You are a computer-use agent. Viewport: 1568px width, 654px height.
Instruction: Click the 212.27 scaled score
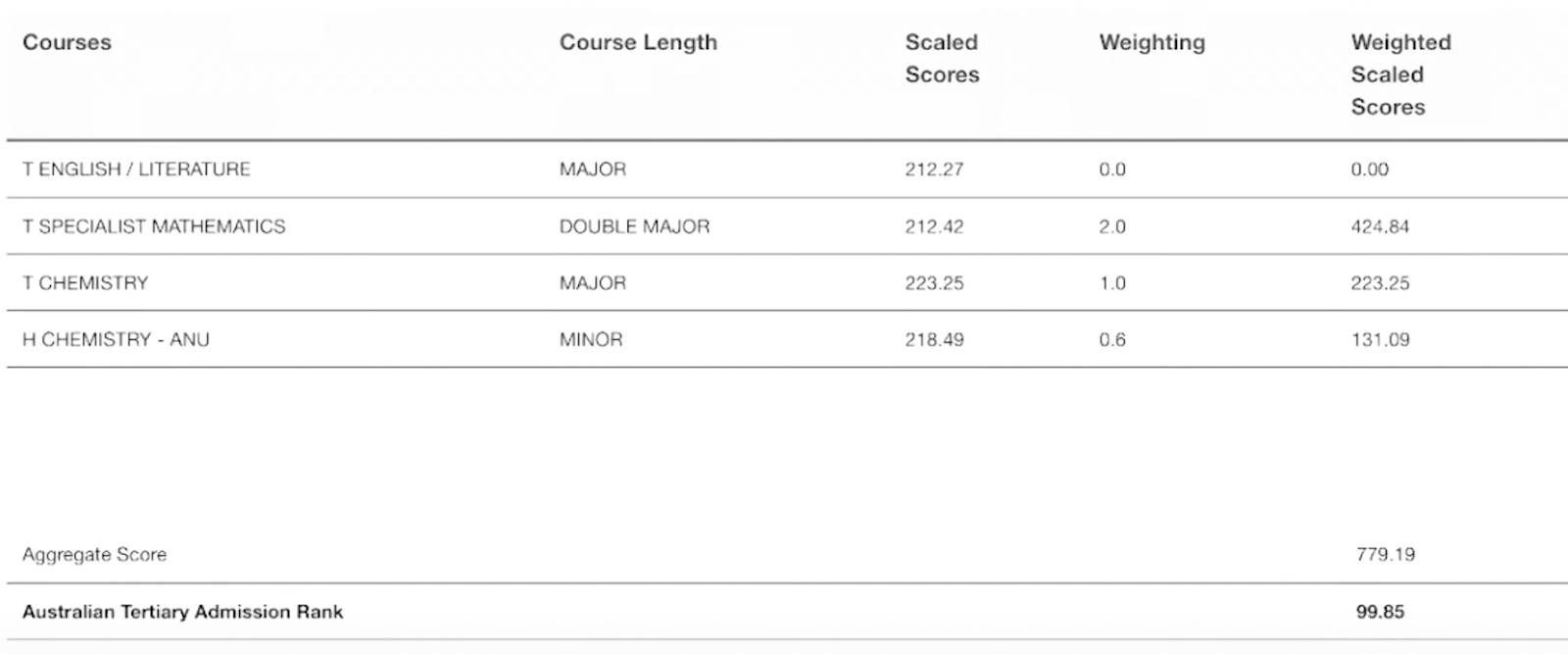tap(934, 170)
